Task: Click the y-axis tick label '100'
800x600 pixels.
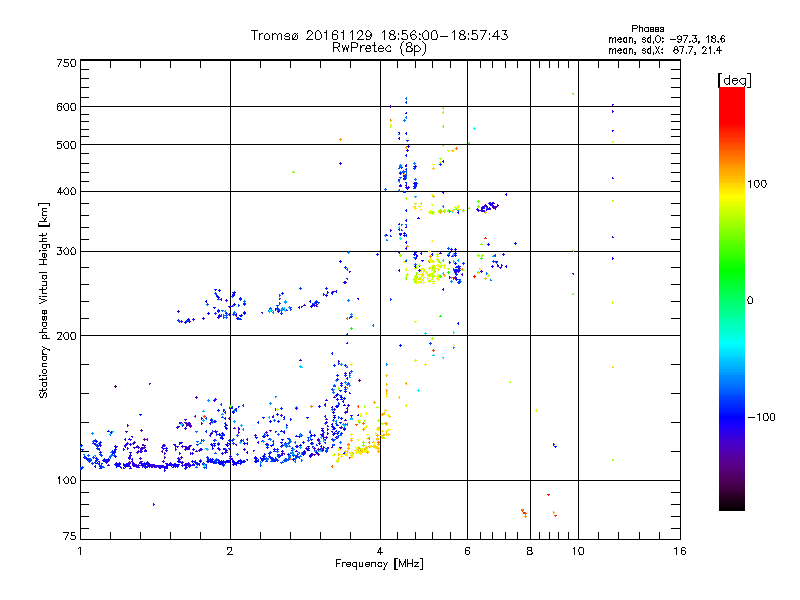Action: tap(66, 481)
